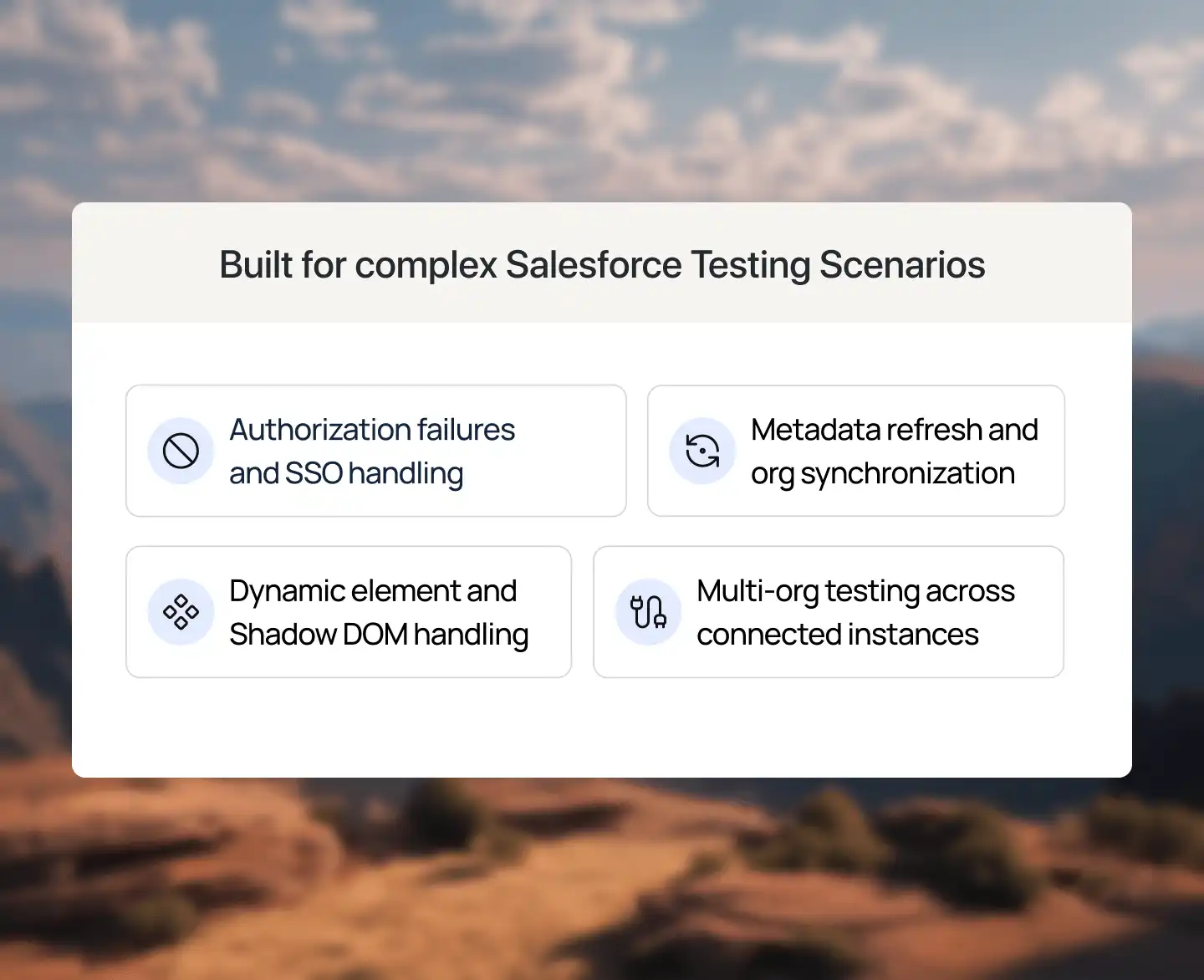
Task: Select the "Multi-org testing across connected instances" text
Action: point(855,613)
